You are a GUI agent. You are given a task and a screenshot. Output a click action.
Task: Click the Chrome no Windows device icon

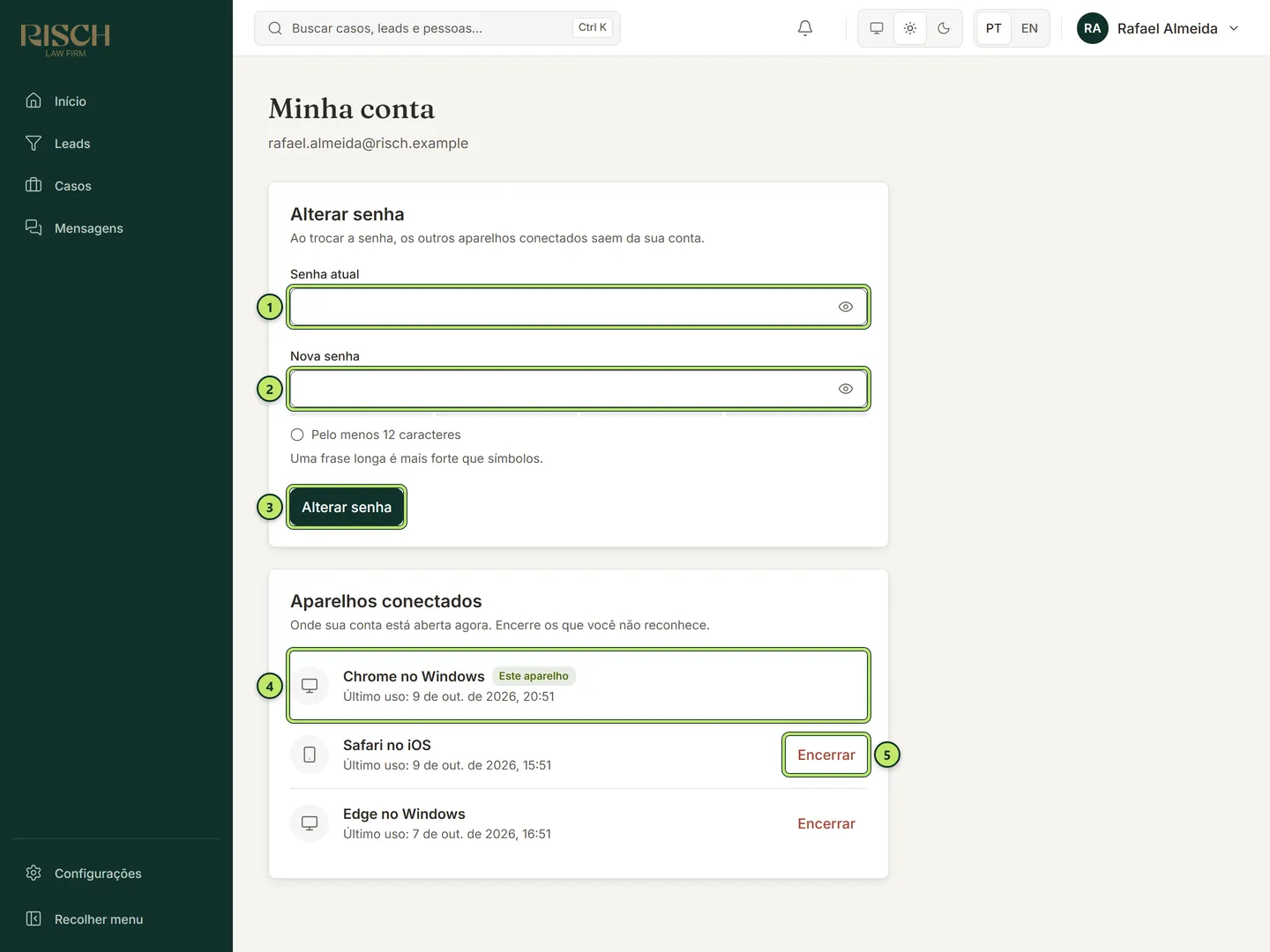pyautogui.click(x=310, y=686)
